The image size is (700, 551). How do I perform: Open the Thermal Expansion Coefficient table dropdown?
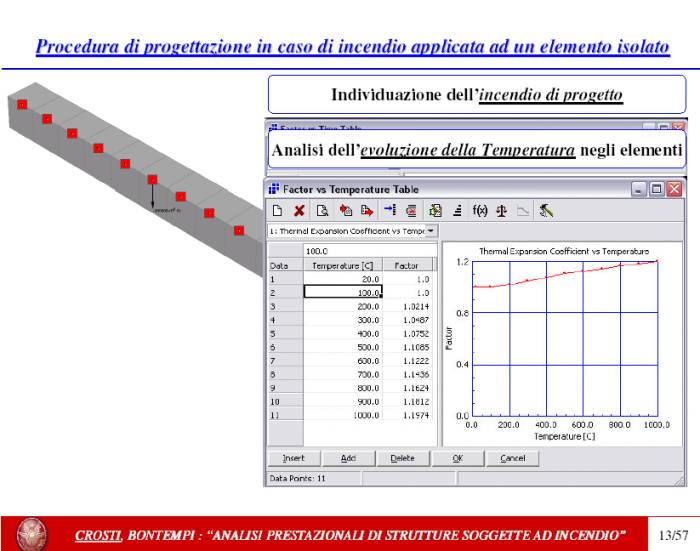click(431, 231)
